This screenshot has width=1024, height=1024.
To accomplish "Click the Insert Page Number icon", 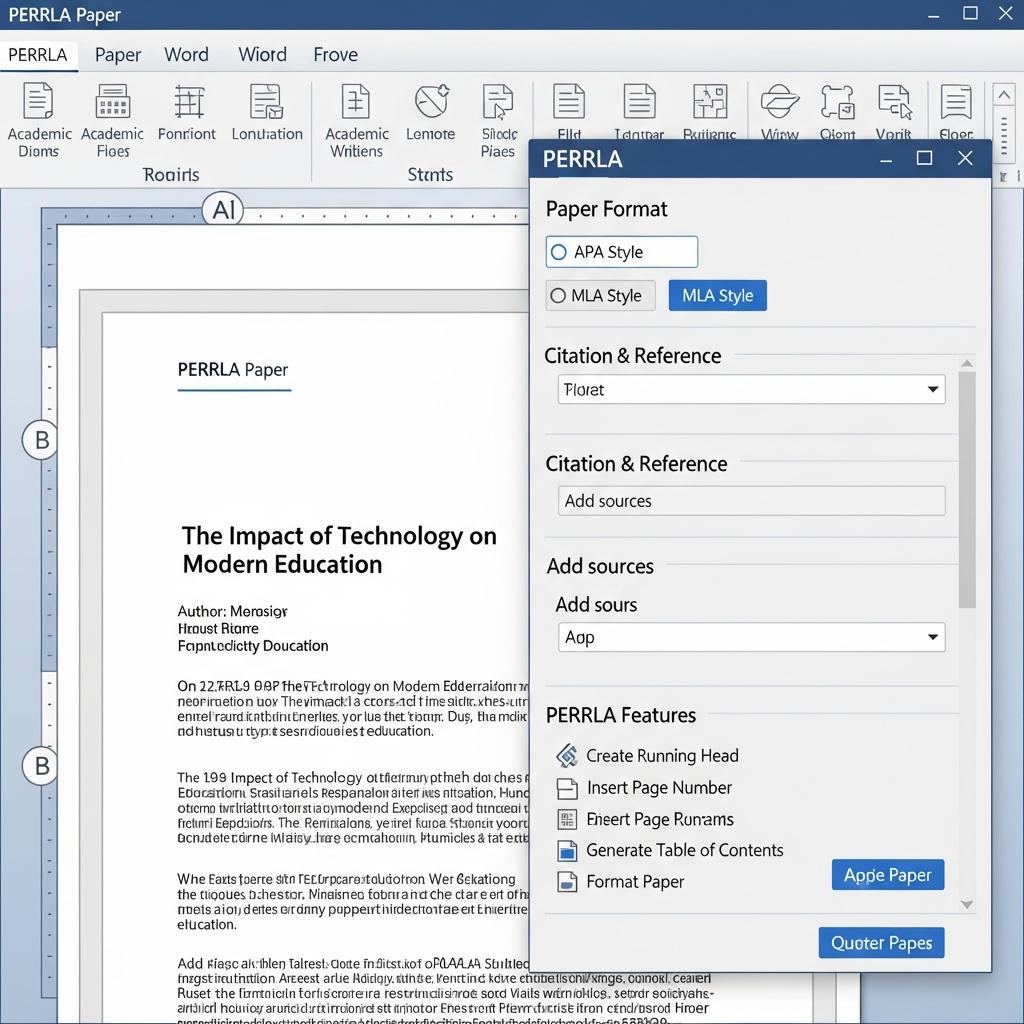I will 567,788.
